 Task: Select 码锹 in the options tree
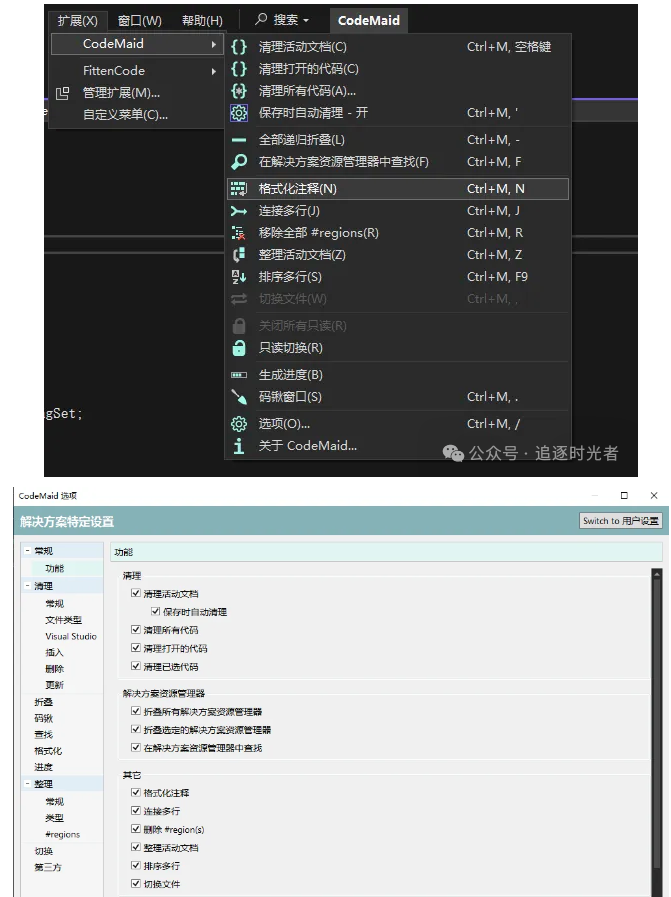click(43, 719)
